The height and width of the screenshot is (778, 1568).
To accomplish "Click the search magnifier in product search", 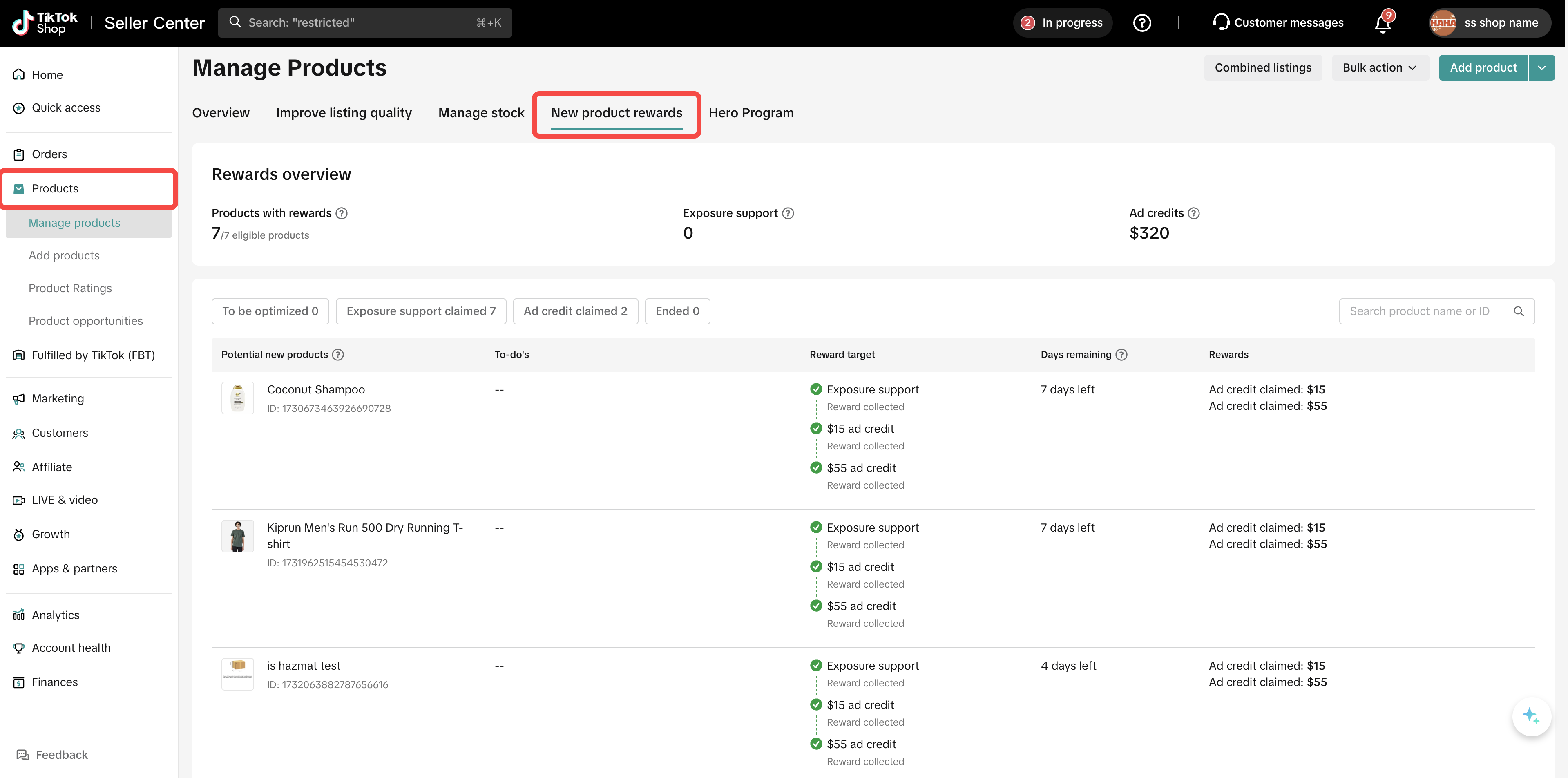I will 1518,311.
